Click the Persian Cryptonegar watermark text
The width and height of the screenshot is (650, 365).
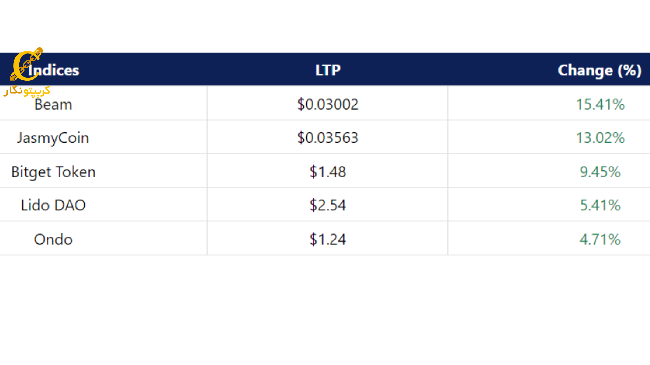click(x=27, y=90)
